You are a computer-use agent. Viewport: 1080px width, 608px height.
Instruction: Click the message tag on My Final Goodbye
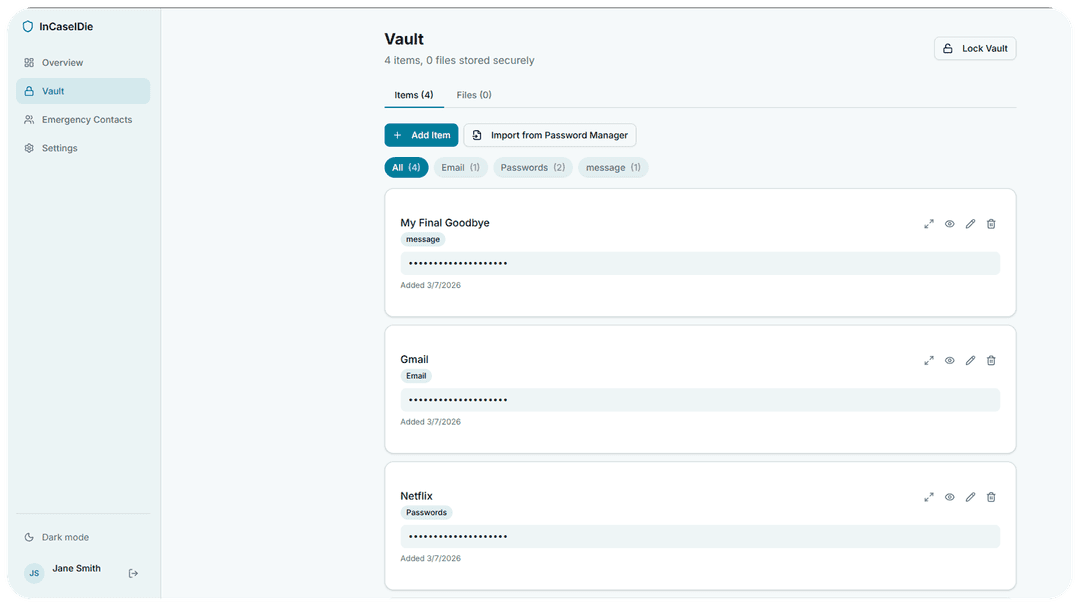(422, 240)
